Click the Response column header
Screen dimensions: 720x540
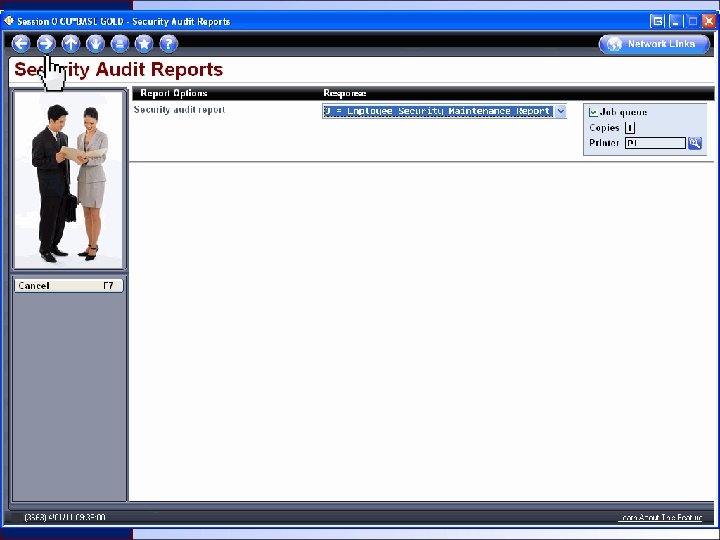[344, 93]
